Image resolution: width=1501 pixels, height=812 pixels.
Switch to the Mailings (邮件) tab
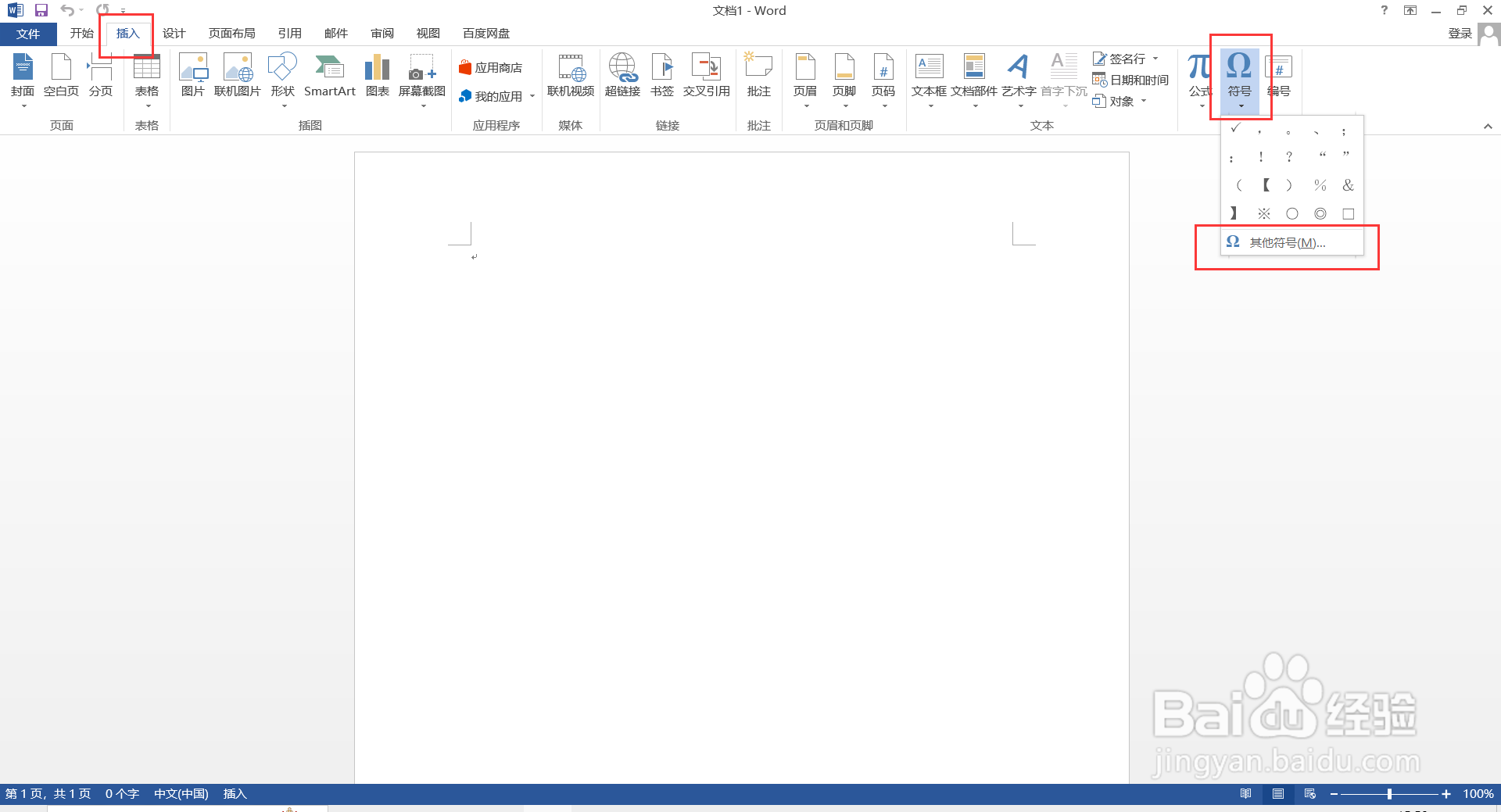(x=335, y=34)
